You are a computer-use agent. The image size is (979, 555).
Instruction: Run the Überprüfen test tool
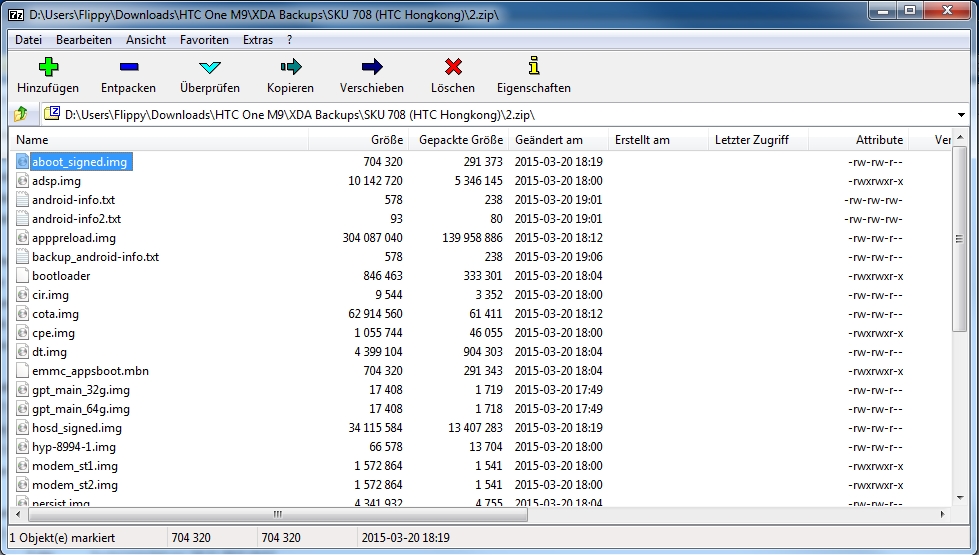point(210,68)
